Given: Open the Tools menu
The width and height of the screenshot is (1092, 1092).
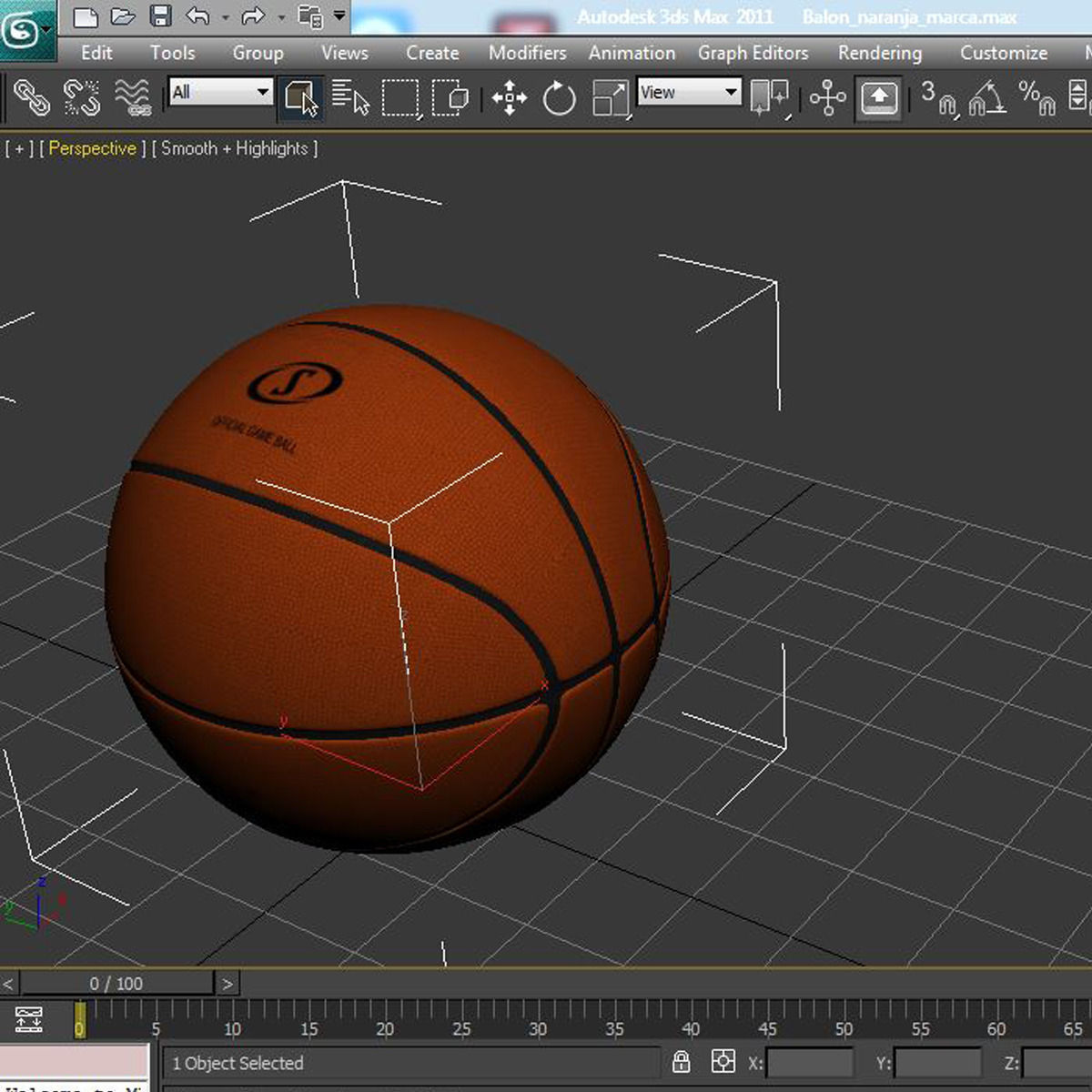Looking at the screenshot, I should tap(173, 53).
